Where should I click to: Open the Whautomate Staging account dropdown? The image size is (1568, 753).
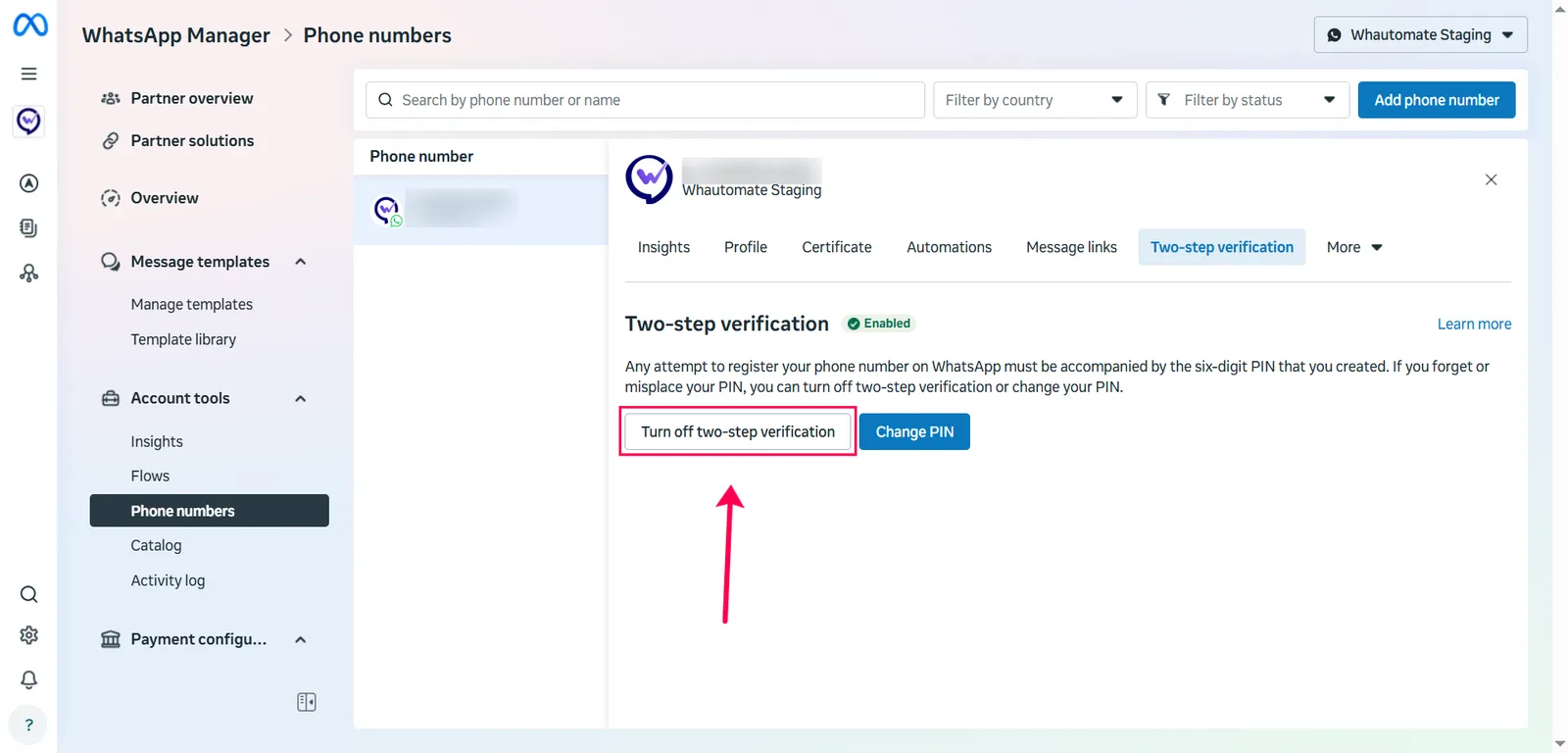1420,34
